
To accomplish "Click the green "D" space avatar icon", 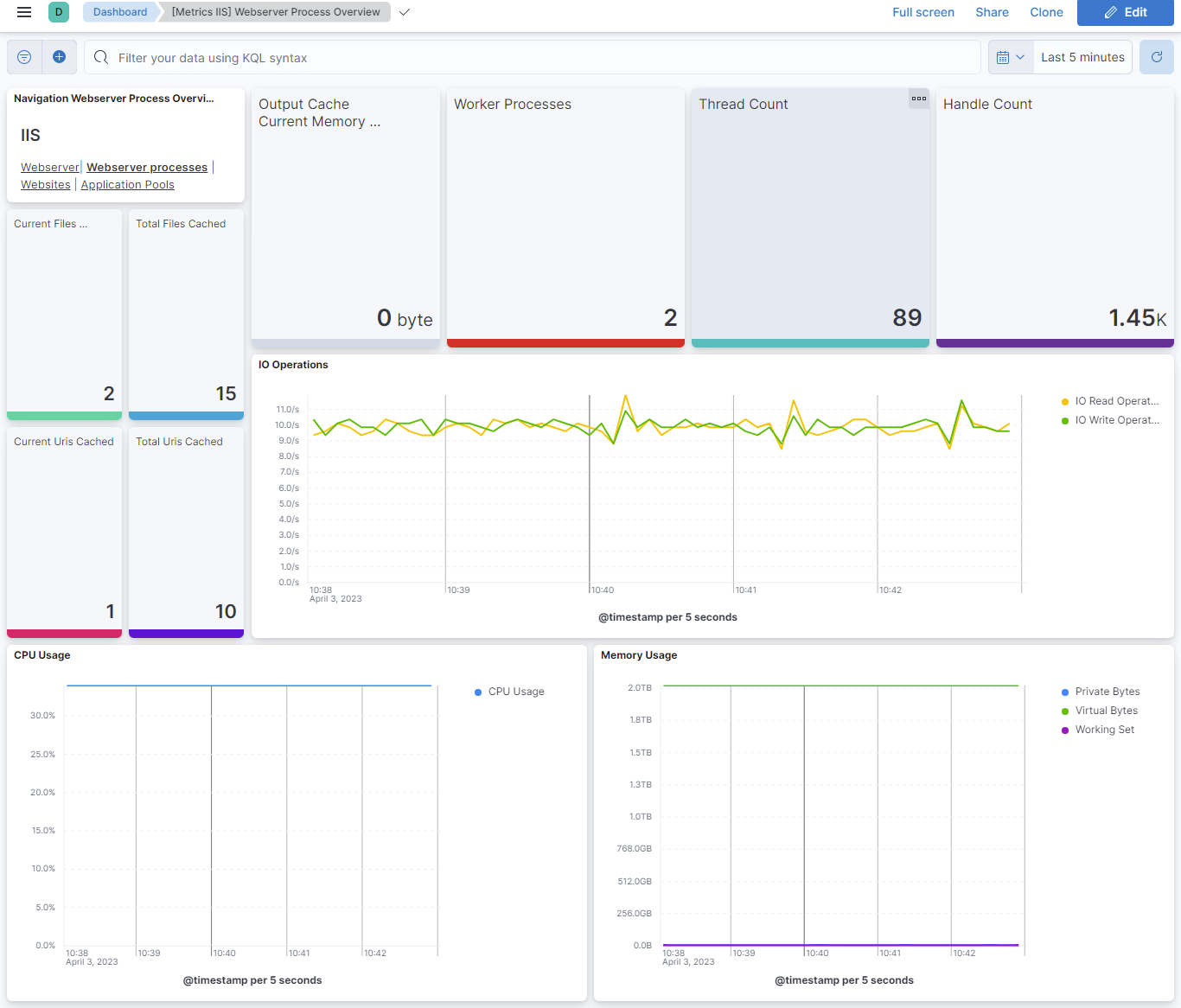I will [x=57, y=12].
